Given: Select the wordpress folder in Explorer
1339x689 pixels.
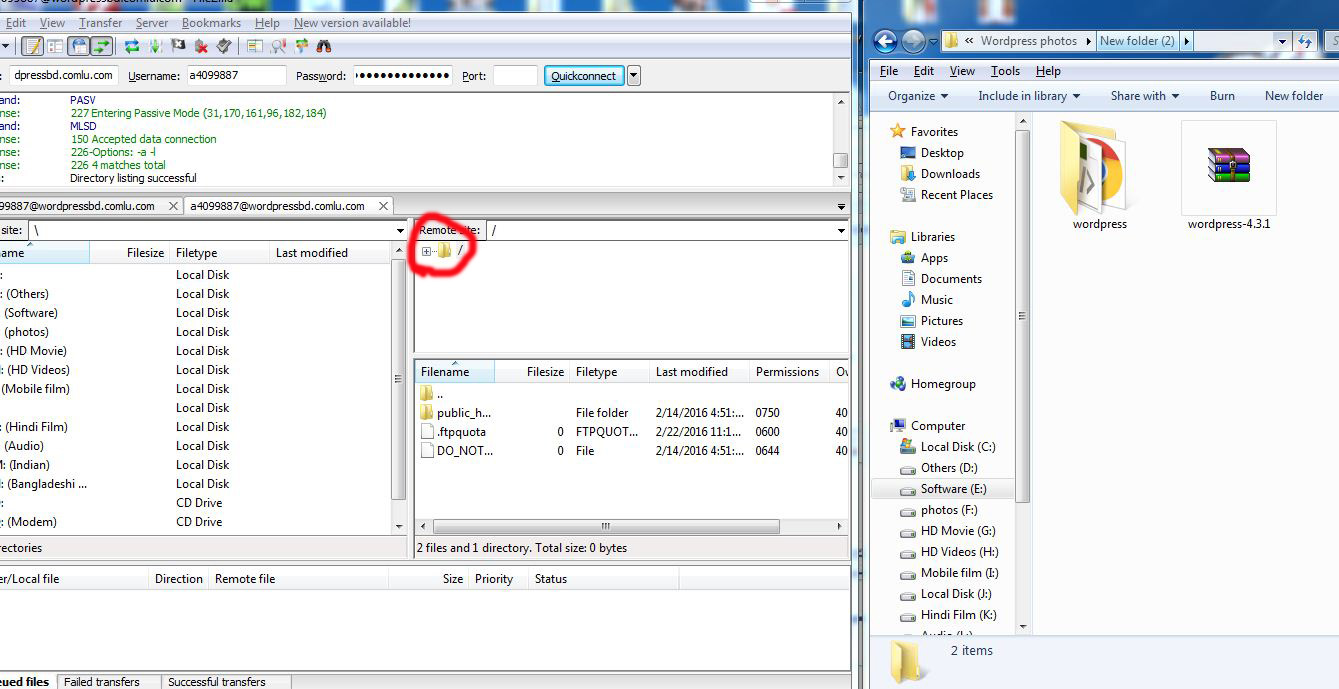Looking at the screenshot, I should point(1099,176).
